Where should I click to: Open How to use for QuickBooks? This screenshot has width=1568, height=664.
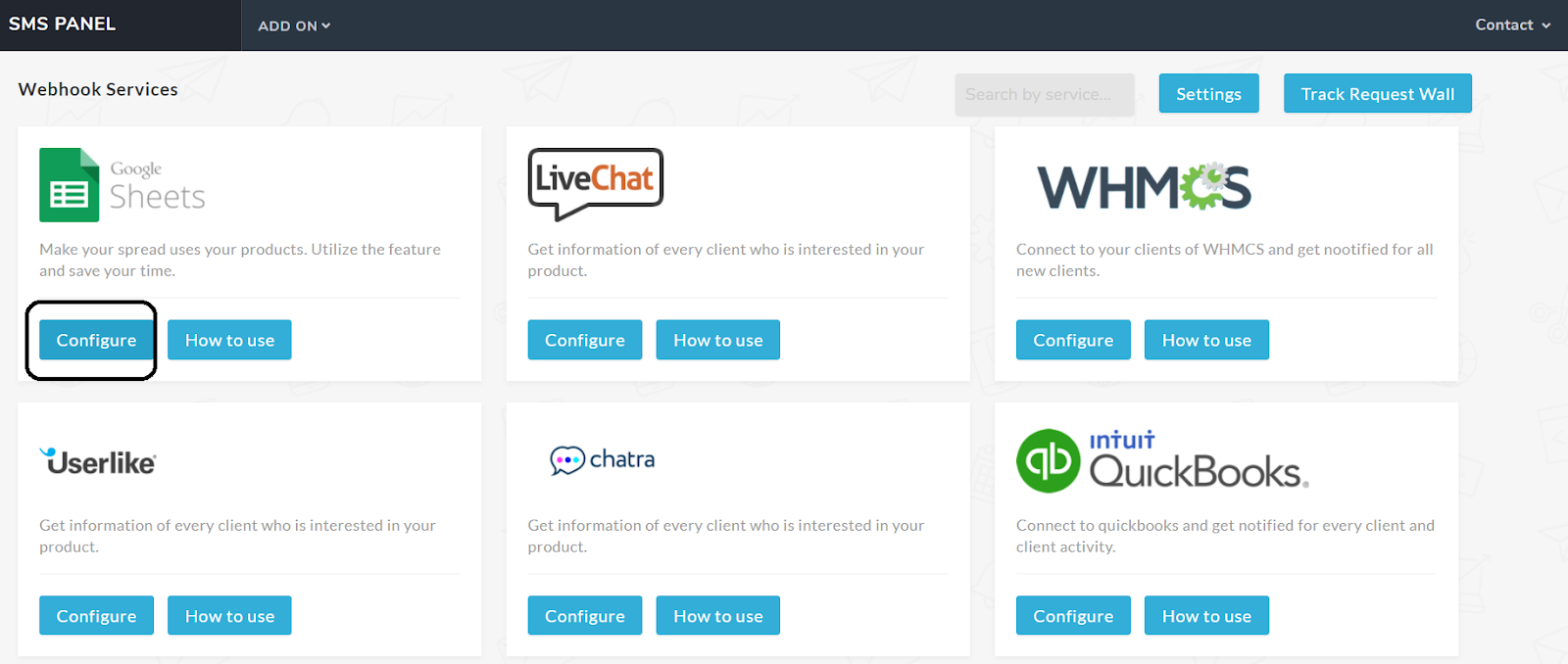[1206, 616]
